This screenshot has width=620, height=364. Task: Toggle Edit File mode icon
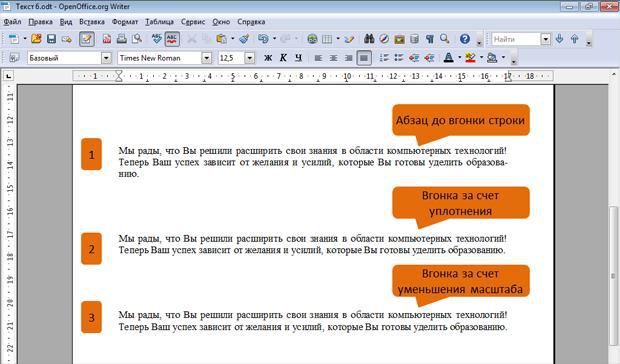(87, 39)
